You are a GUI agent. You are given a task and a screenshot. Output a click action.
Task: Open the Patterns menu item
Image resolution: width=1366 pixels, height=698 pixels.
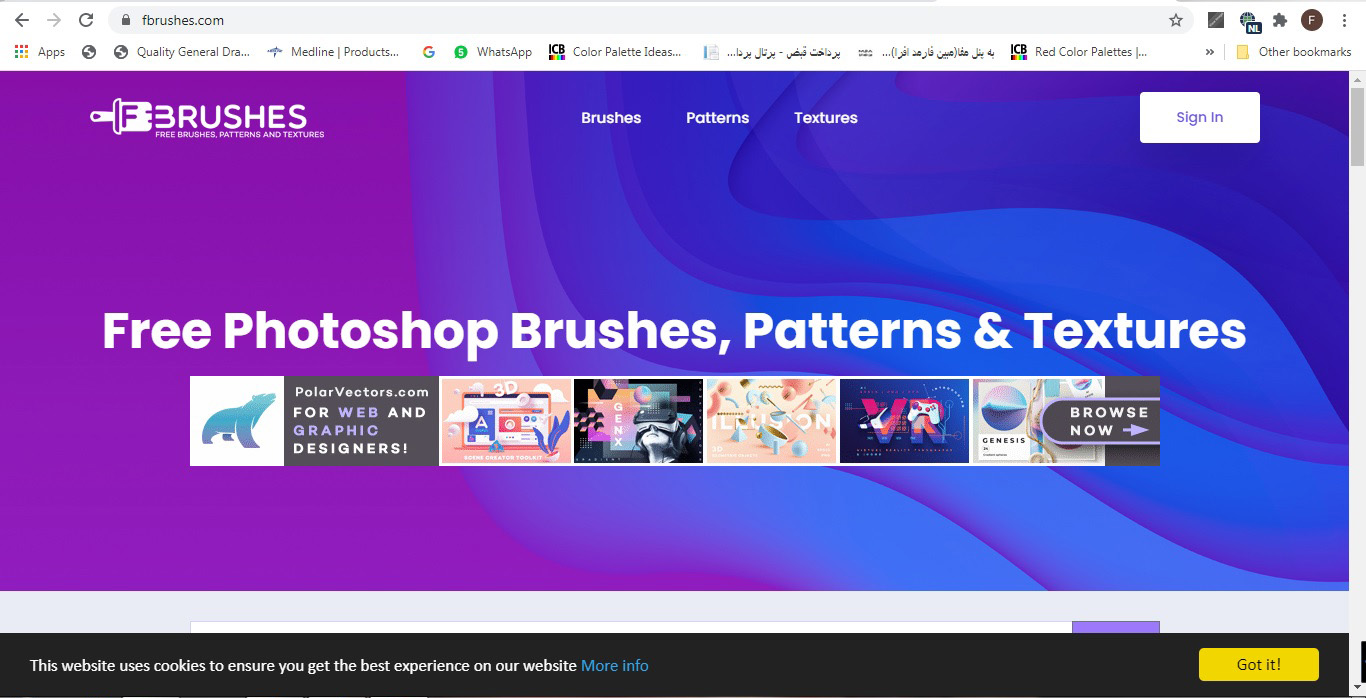click(x=717, y=118)
